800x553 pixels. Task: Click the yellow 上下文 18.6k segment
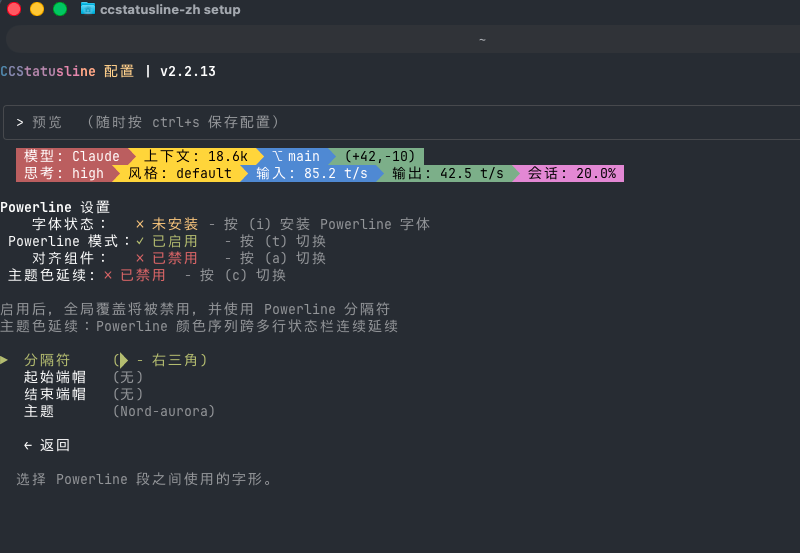[x=196, y=156]
